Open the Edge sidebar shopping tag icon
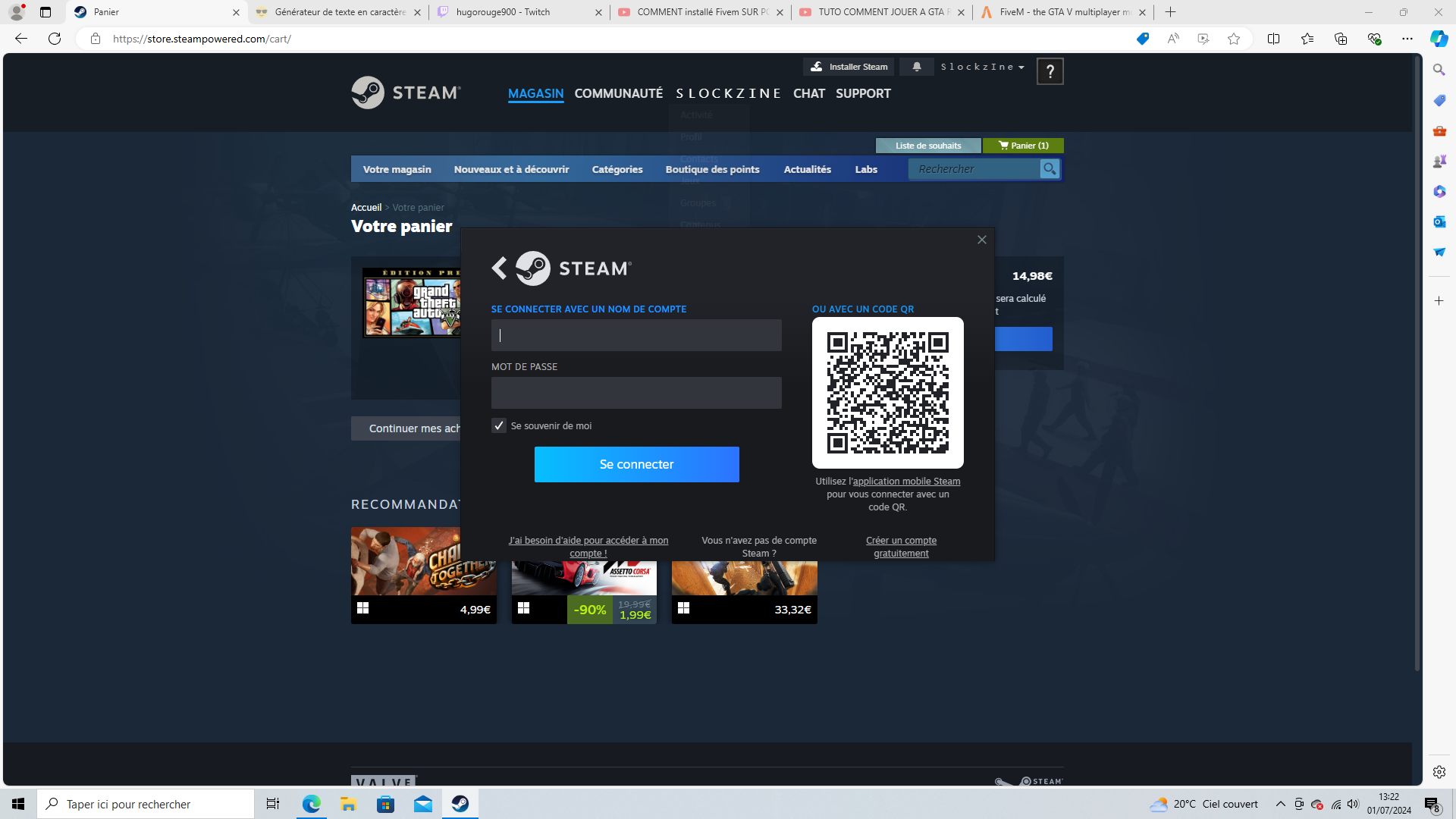 (x=1439, y=100)
